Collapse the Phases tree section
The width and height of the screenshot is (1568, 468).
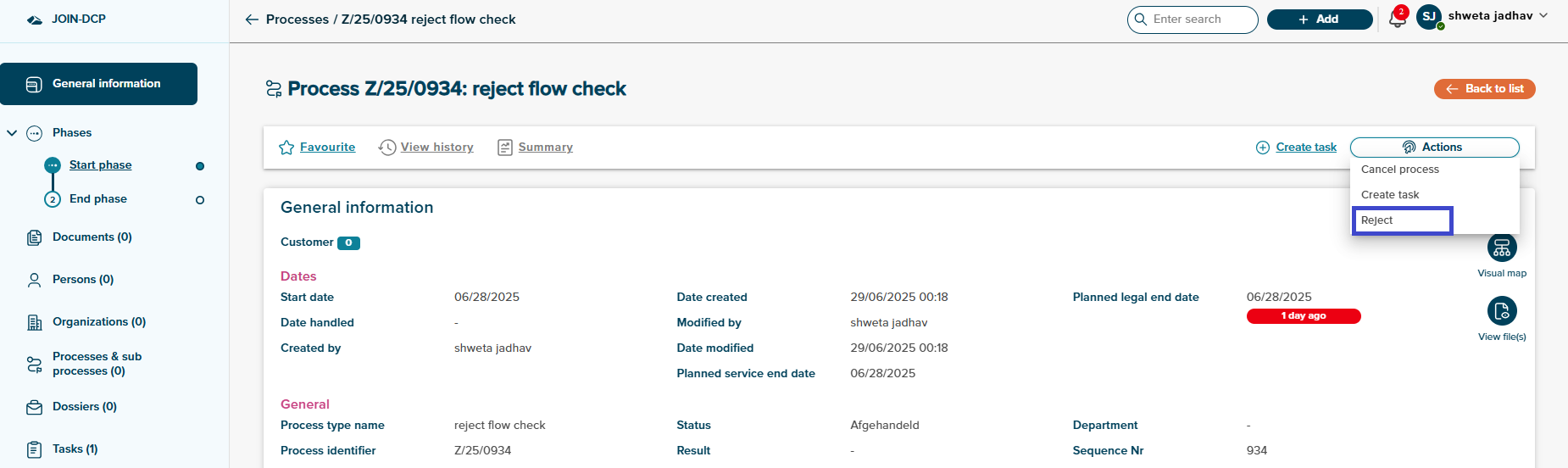click(x=12, y=133)
